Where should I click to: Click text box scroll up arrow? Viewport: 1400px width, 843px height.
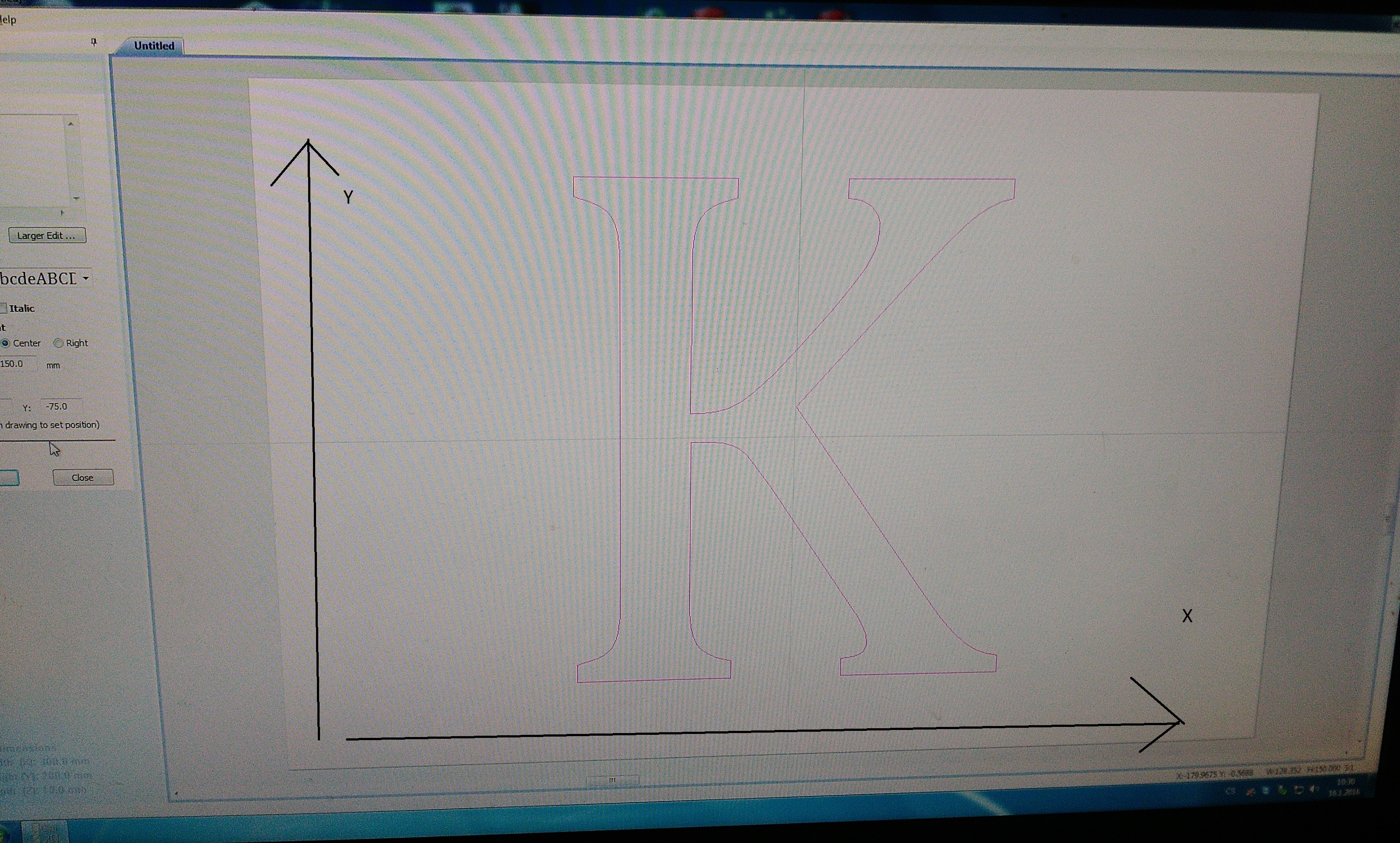coord(71,124)
